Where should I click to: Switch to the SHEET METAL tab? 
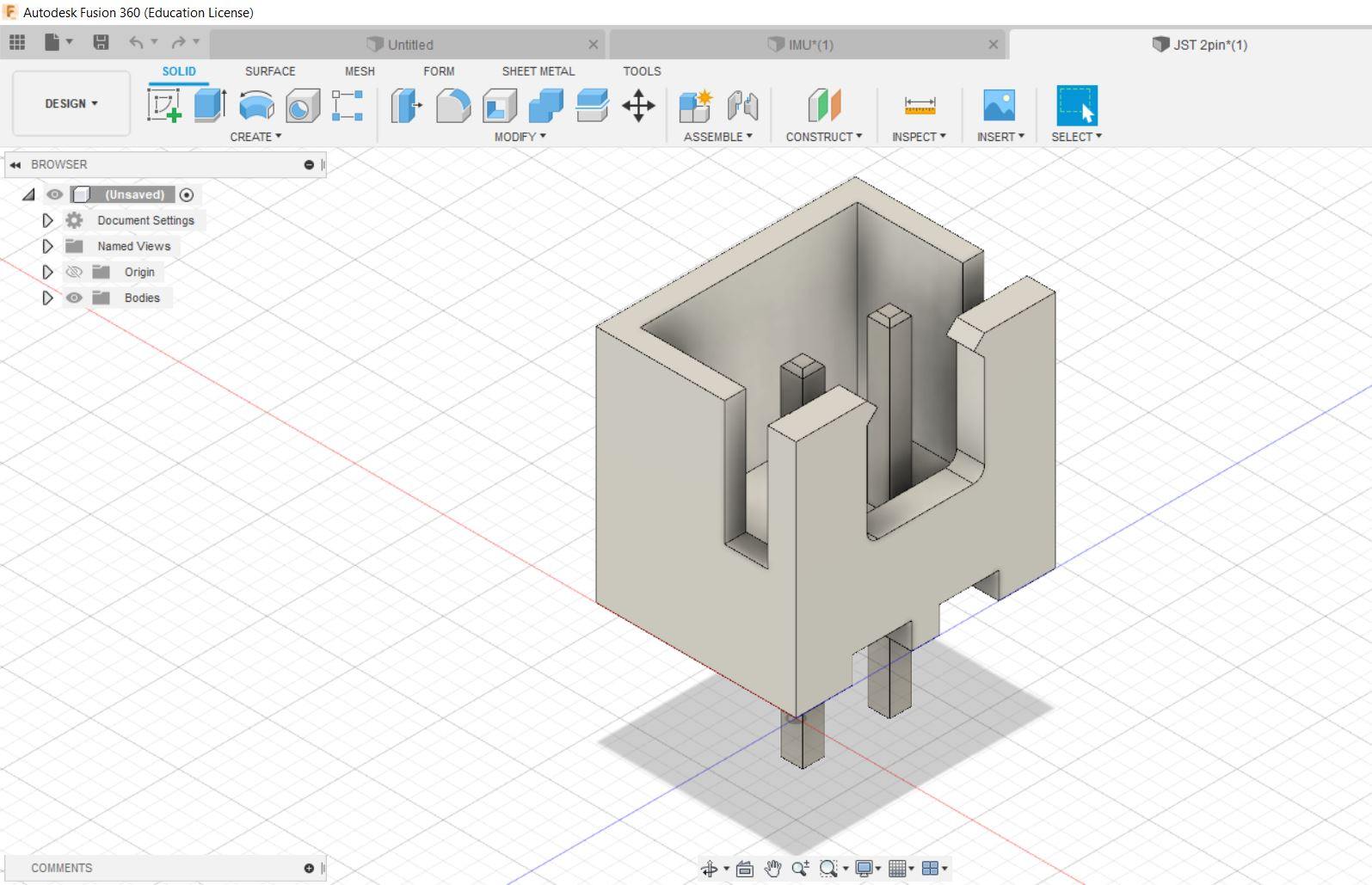(x=538, y=71)
